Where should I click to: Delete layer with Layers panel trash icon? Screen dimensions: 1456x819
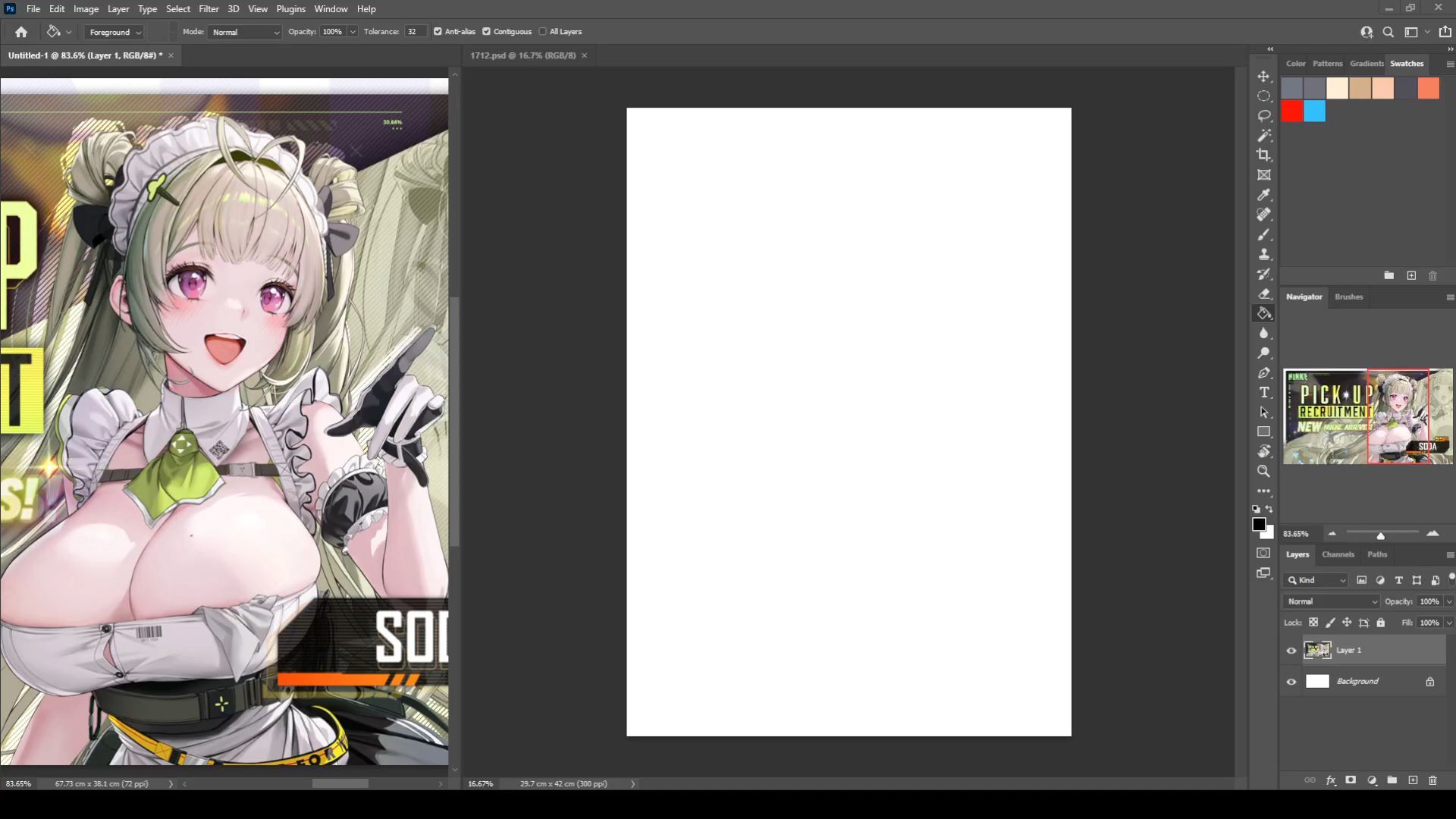tap(1432, 780)
